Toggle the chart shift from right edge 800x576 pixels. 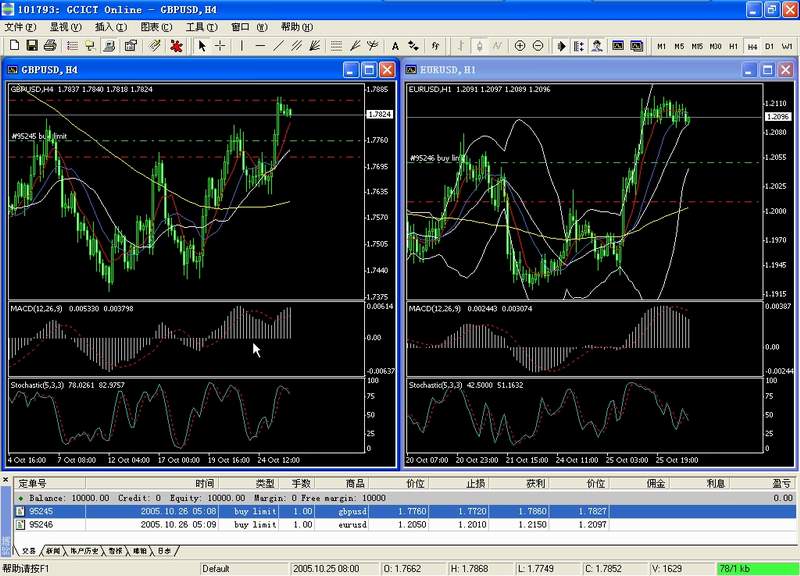click(578, 44)
